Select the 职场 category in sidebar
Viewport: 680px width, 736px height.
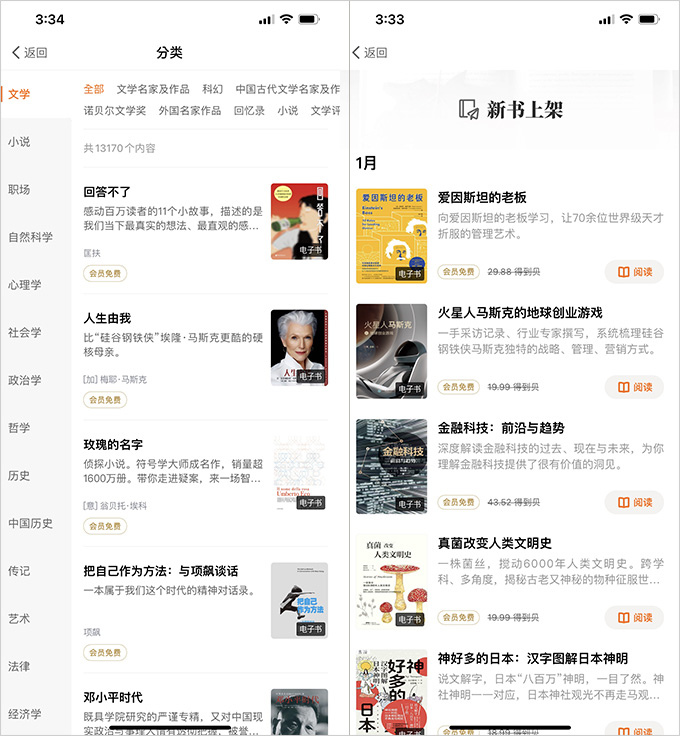point(19,190)
